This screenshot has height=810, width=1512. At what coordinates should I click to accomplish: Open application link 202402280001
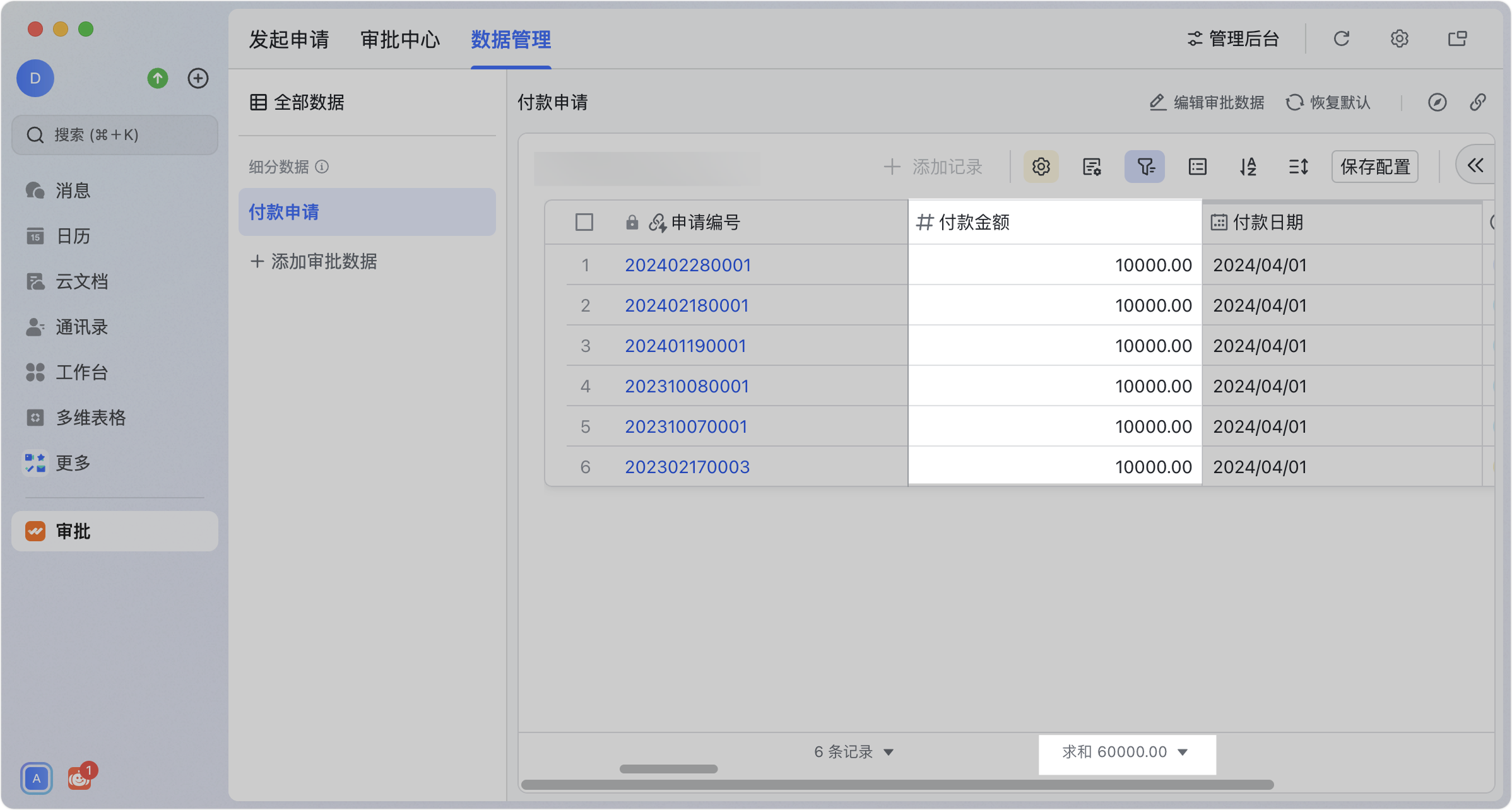click(x=688, y=265)
